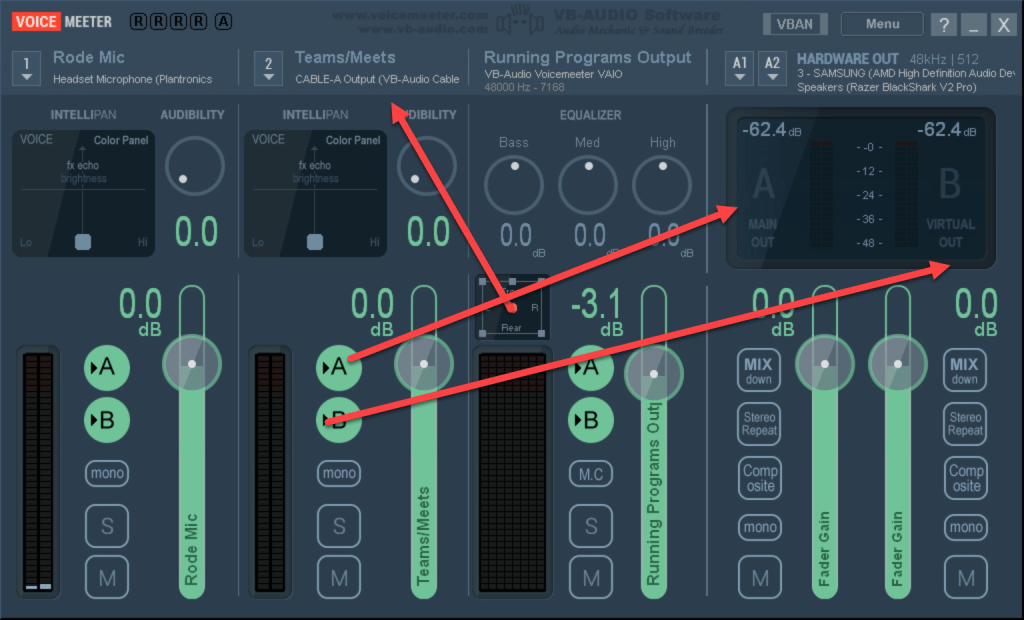Screen dimensions: 1024x620
Task: Mute the Rode Mic strip
Action: (x=107, y=578)
